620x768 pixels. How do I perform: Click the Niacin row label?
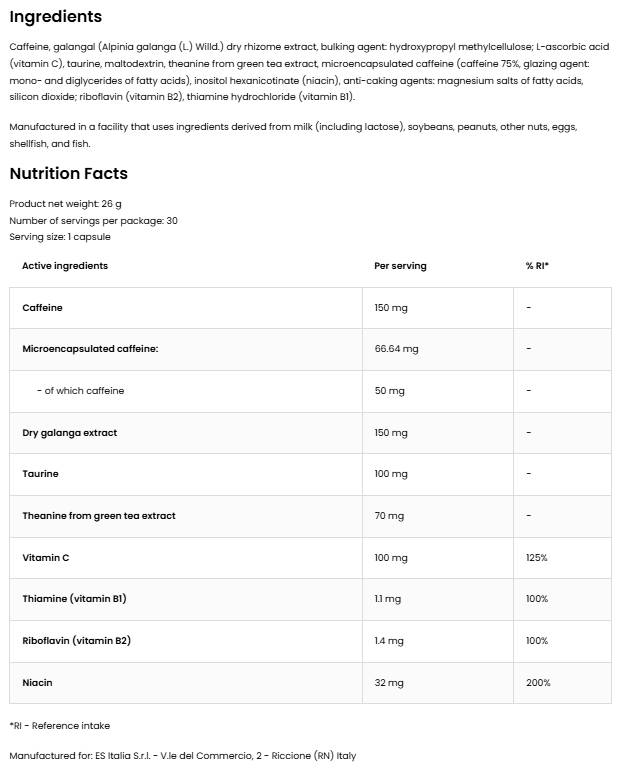click(x=37, y=683)
